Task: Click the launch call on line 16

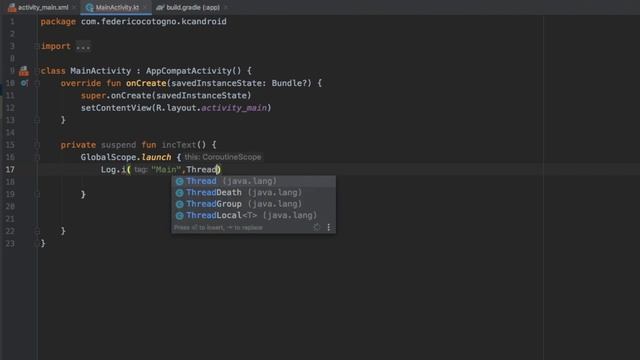Action: 156,157
